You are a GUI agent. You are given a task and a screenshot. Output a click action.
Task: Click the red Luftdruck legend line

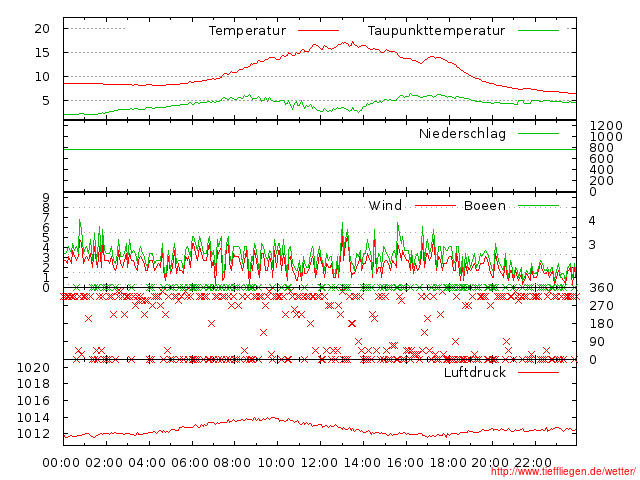pos(537,373)
